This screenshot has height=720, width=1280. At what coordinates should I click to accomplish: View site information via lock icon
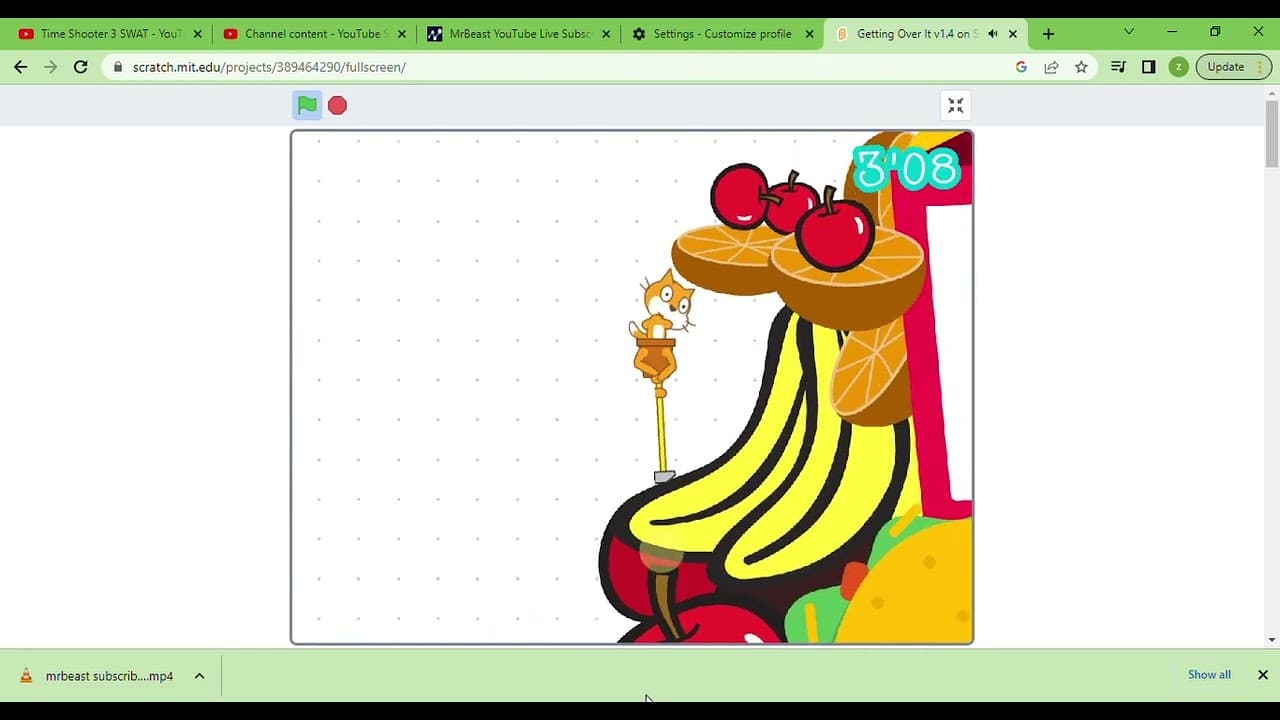pyautogui.click(x=118, y=67)
